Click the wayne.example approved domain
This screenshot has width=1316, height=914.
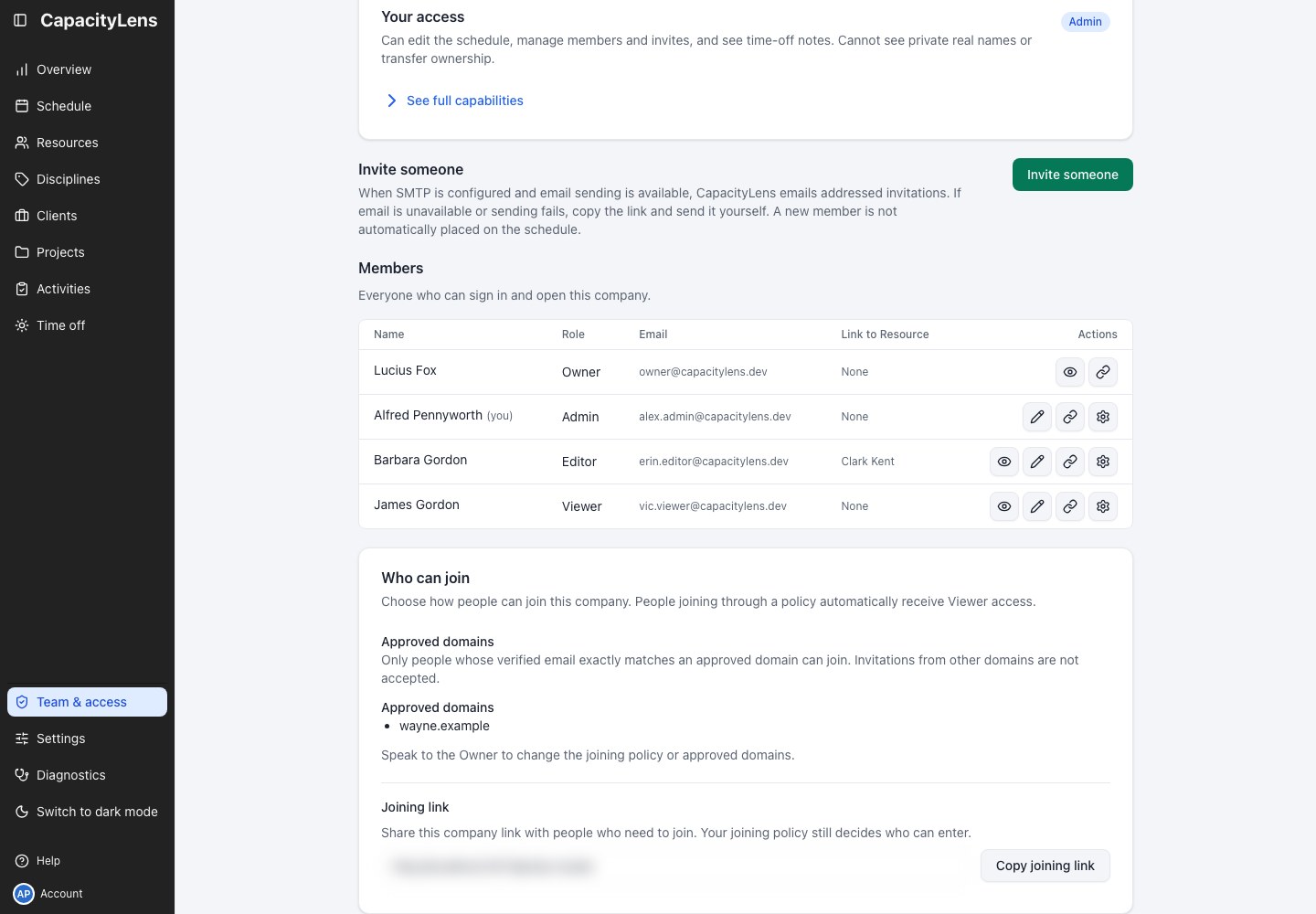pyautogui.click(x=444, y=726)
